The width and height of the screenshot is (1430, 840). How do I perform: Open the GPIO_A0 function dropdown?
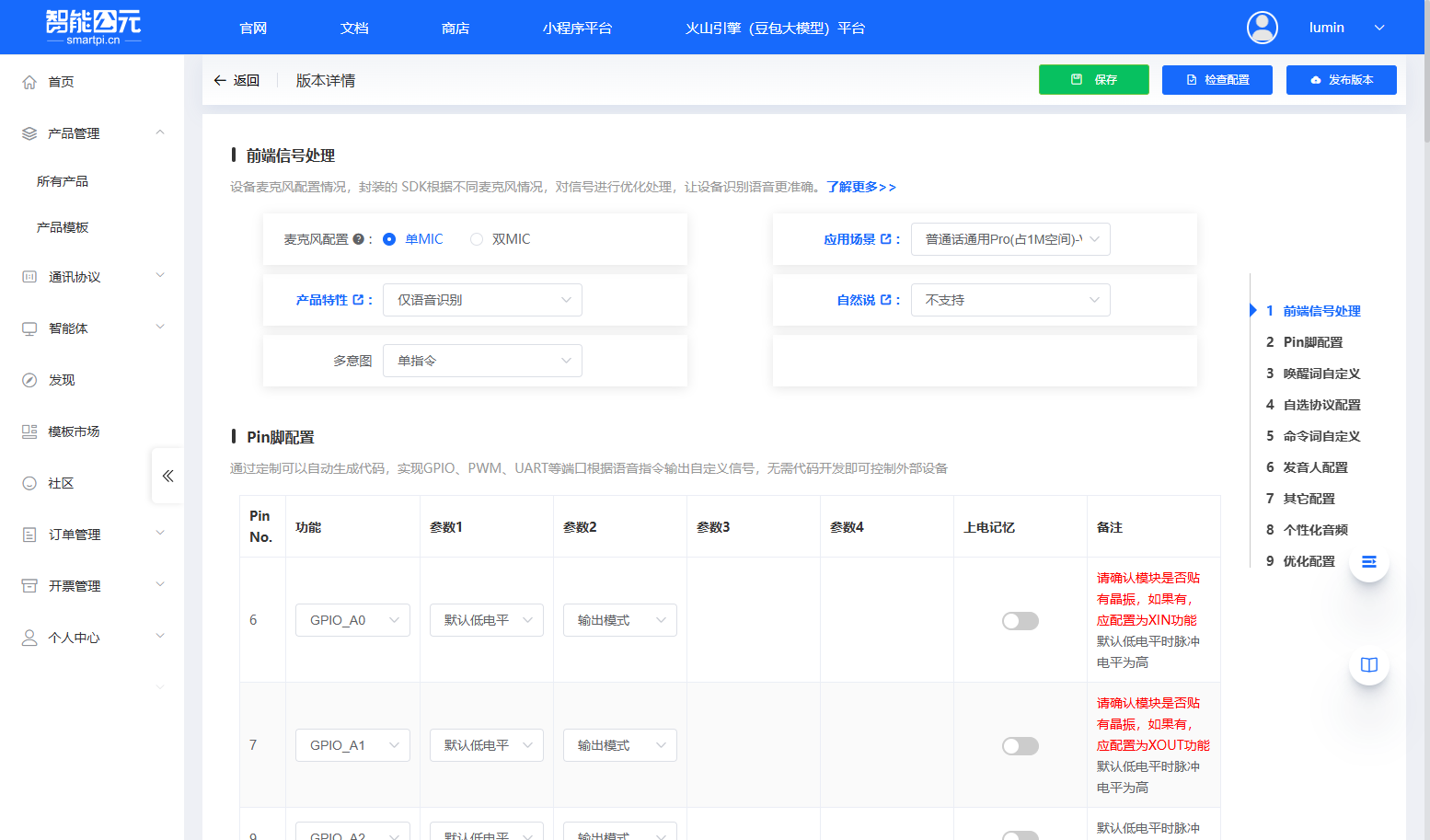352,620
